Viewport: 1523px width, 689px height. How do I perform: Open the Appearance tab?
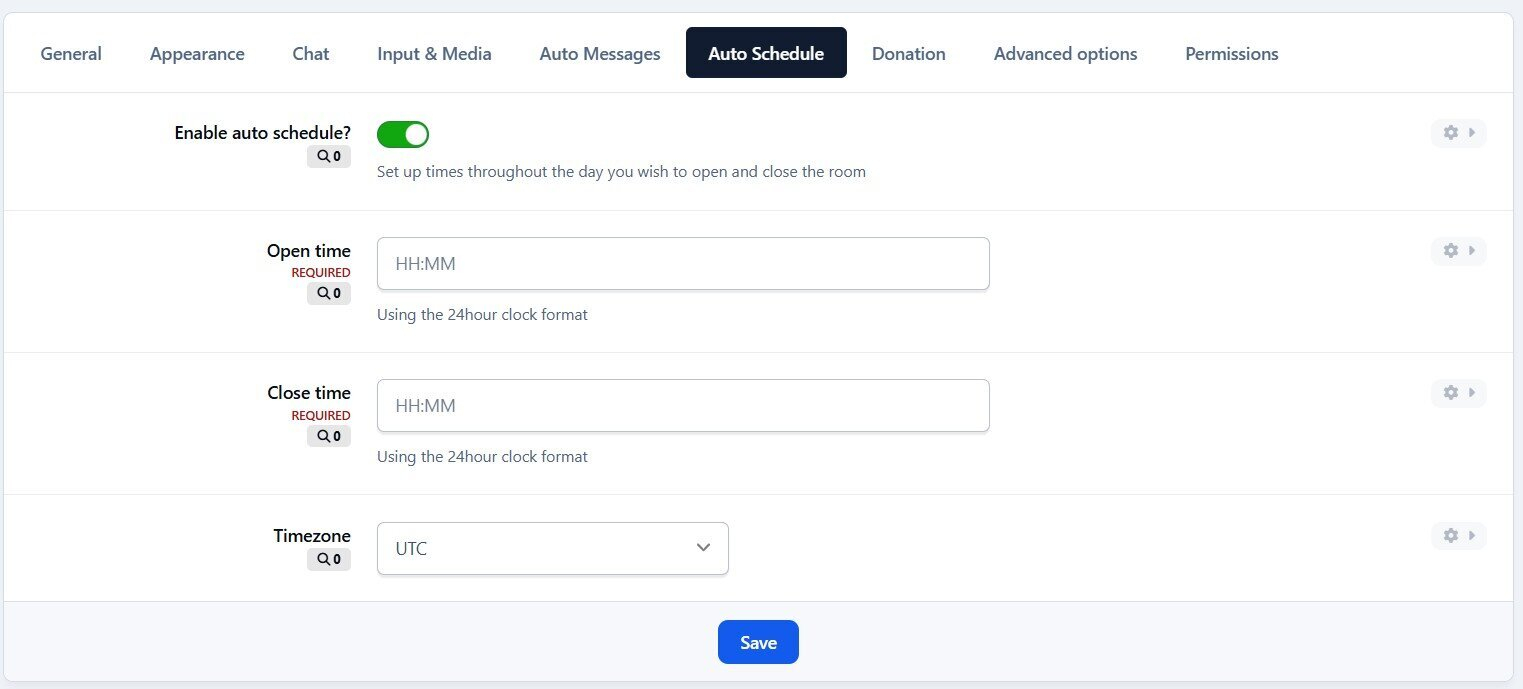pos(197,54)
